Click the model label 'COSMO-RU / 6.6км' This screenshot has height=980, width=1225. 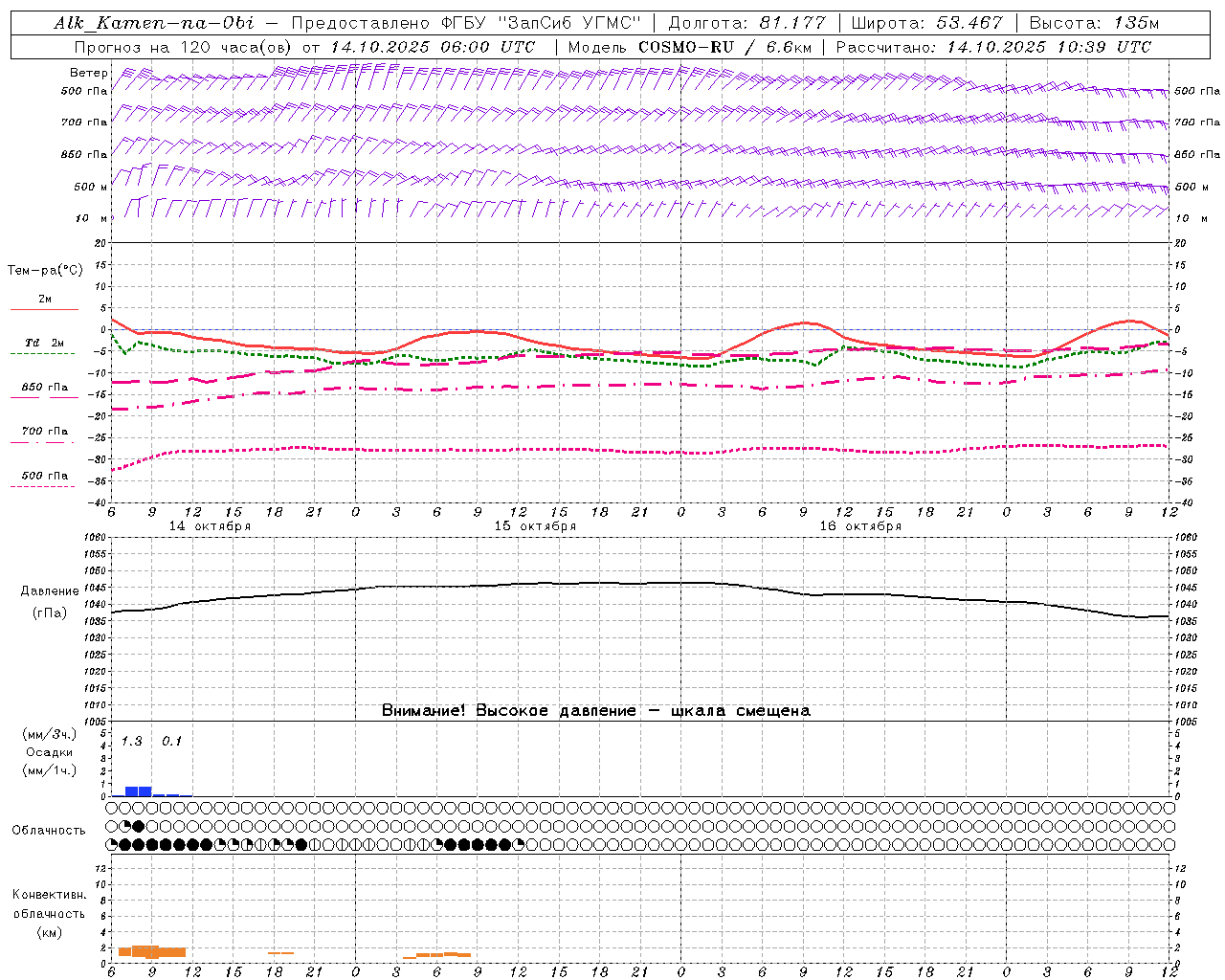724,47
